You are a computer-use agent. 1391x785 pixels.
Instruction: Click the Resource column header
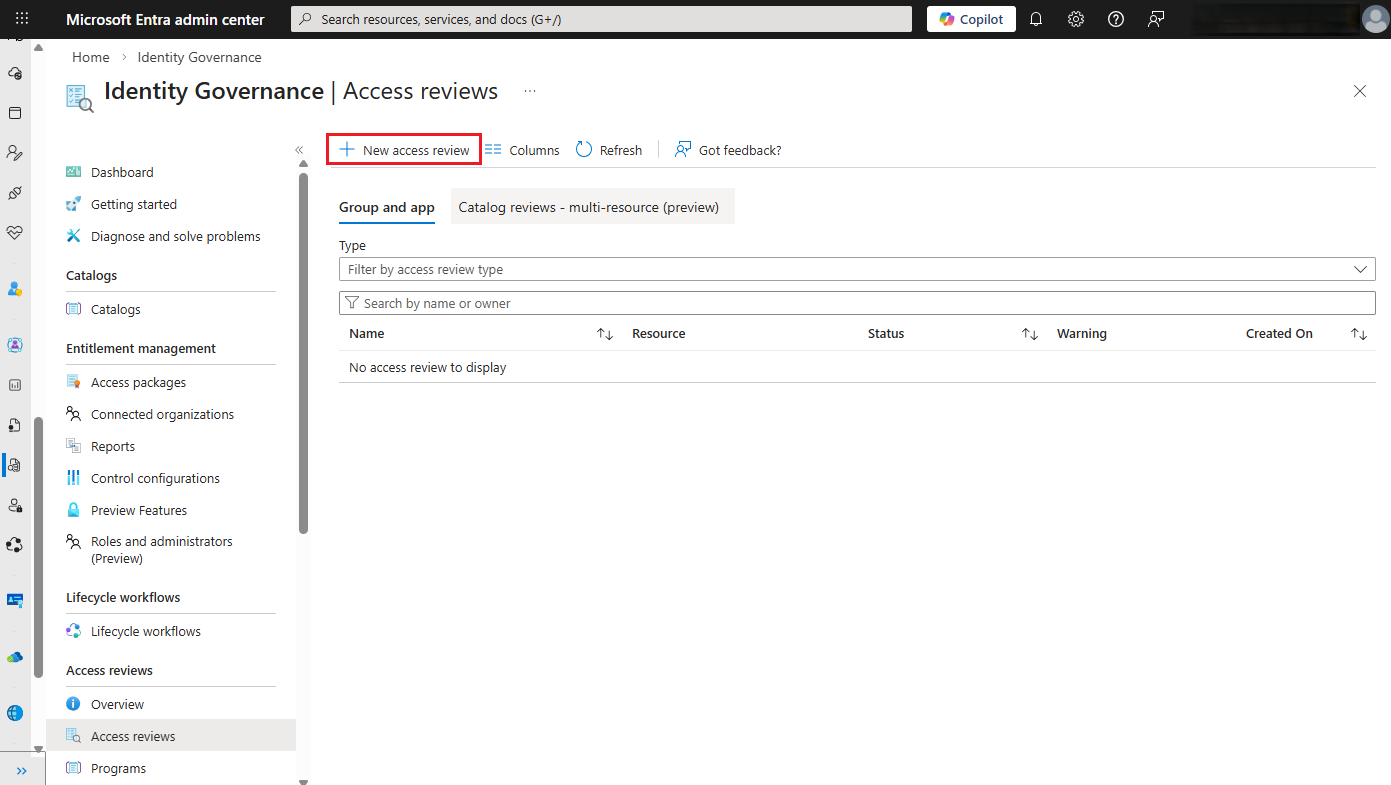coord(659,334)
